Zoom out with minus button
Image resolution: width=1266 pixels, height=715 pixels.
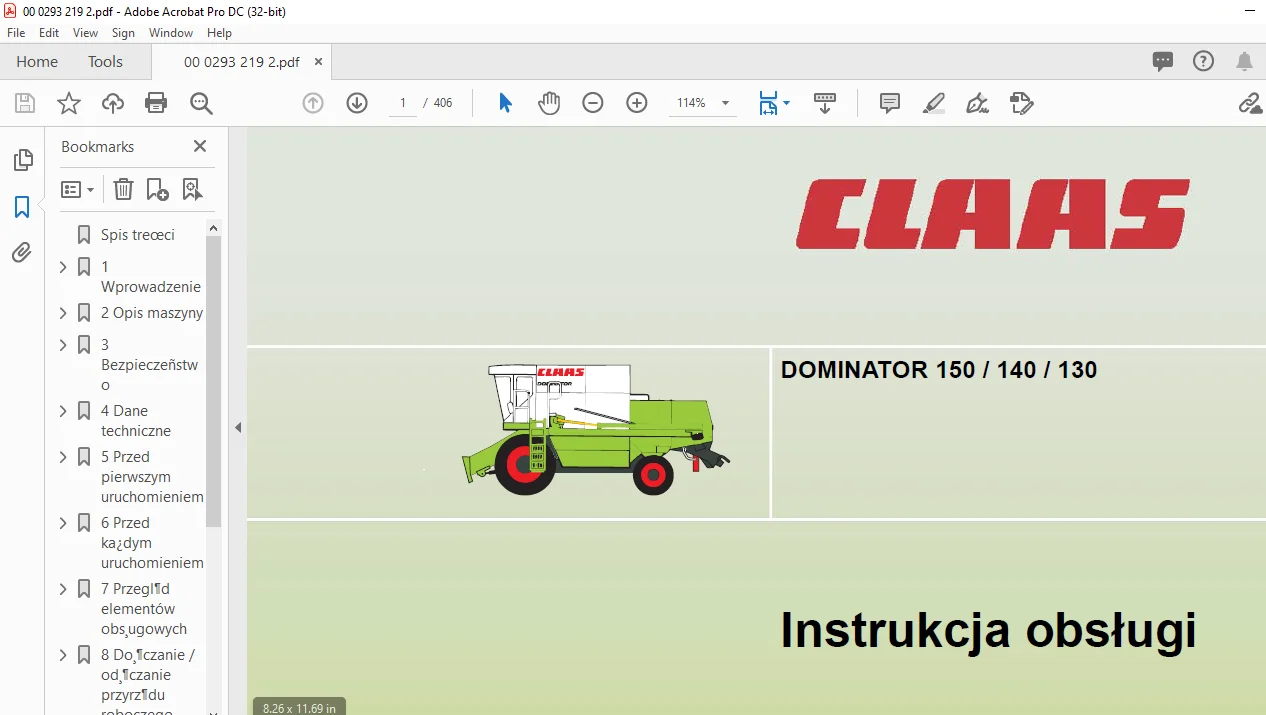(x=593, y=103)
